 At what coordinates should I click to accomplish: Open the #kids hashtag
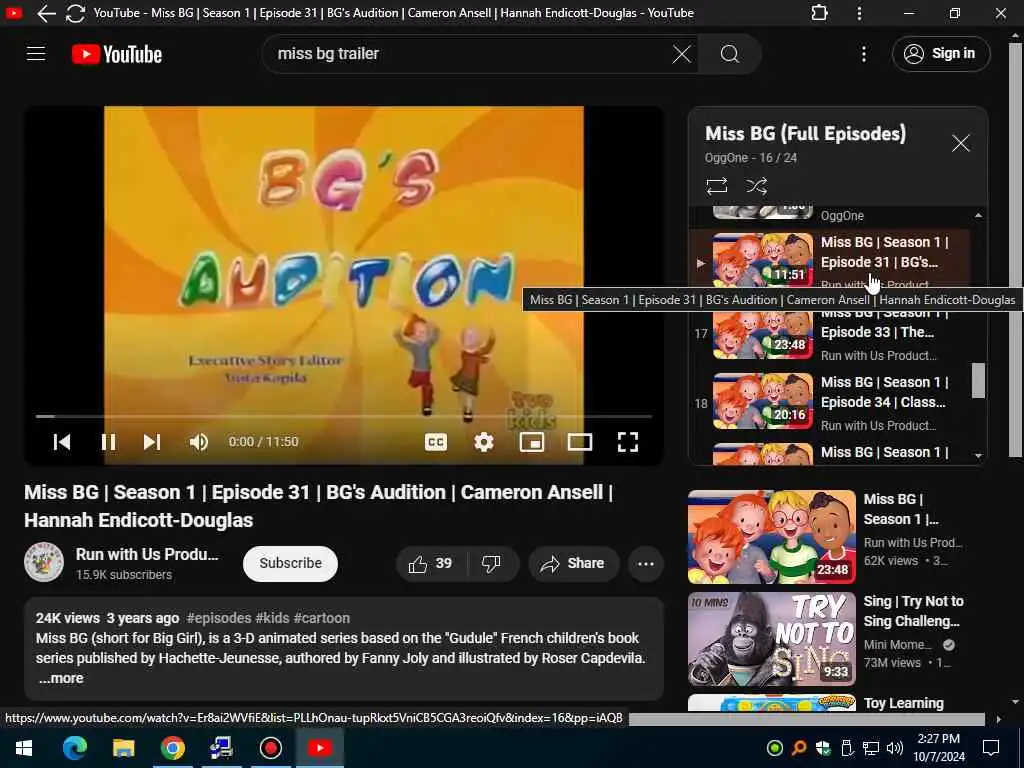tap(272, 618)
